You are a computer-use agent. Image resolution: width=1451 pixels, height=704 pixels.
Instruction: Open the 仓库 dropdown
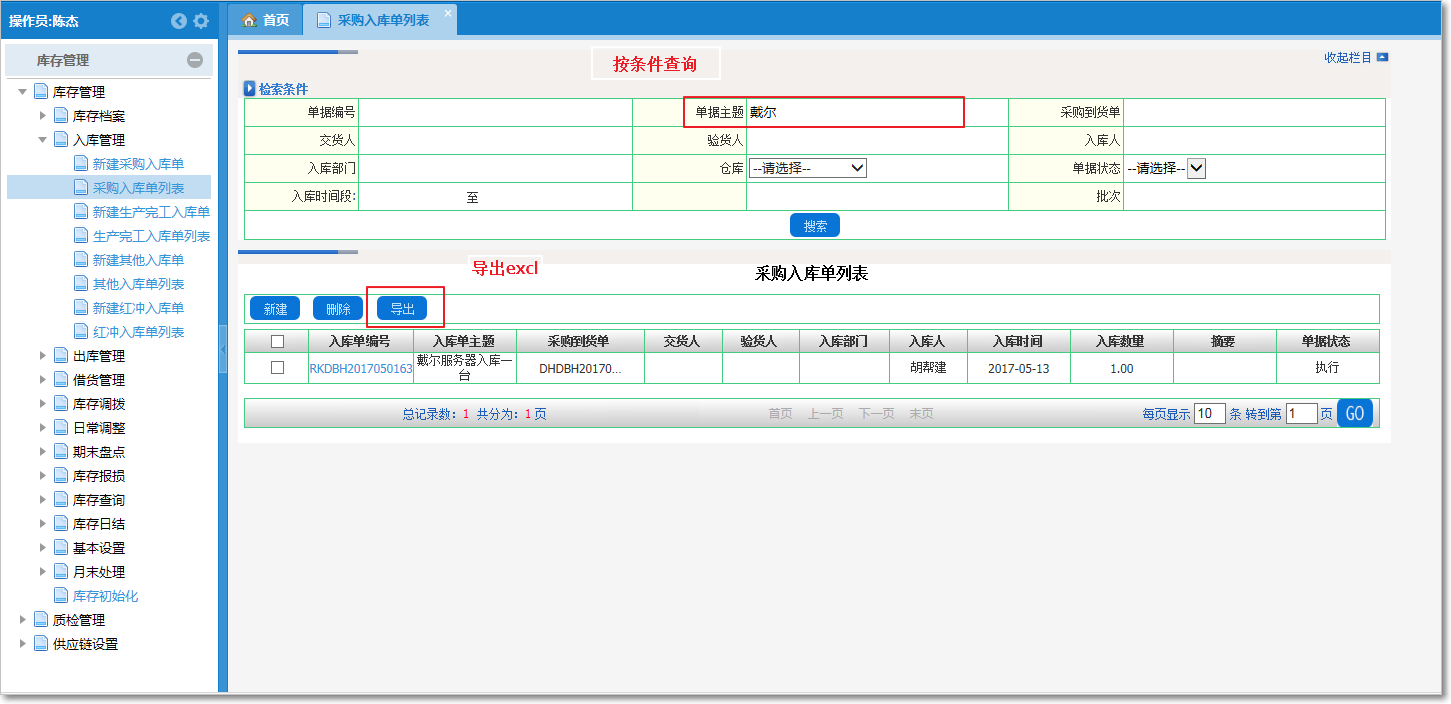tap(807, 169)
